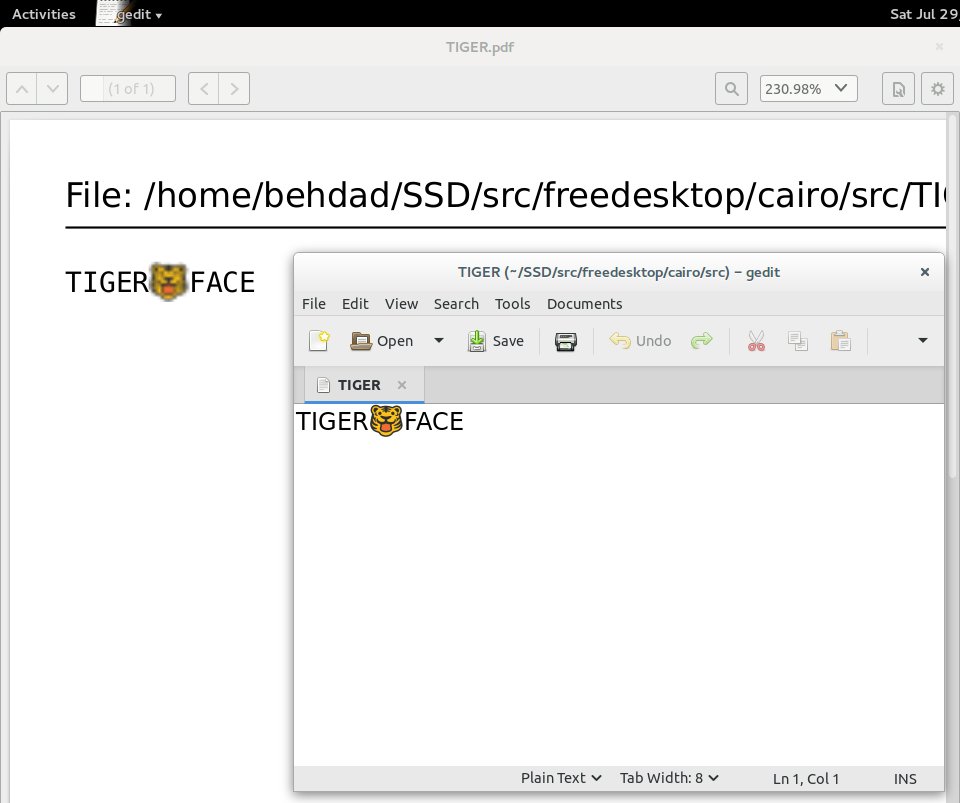This screenshot has height=803, width=960.
Task: Expand the recent files arrow beside Open
Action: [x=438, y=341]
